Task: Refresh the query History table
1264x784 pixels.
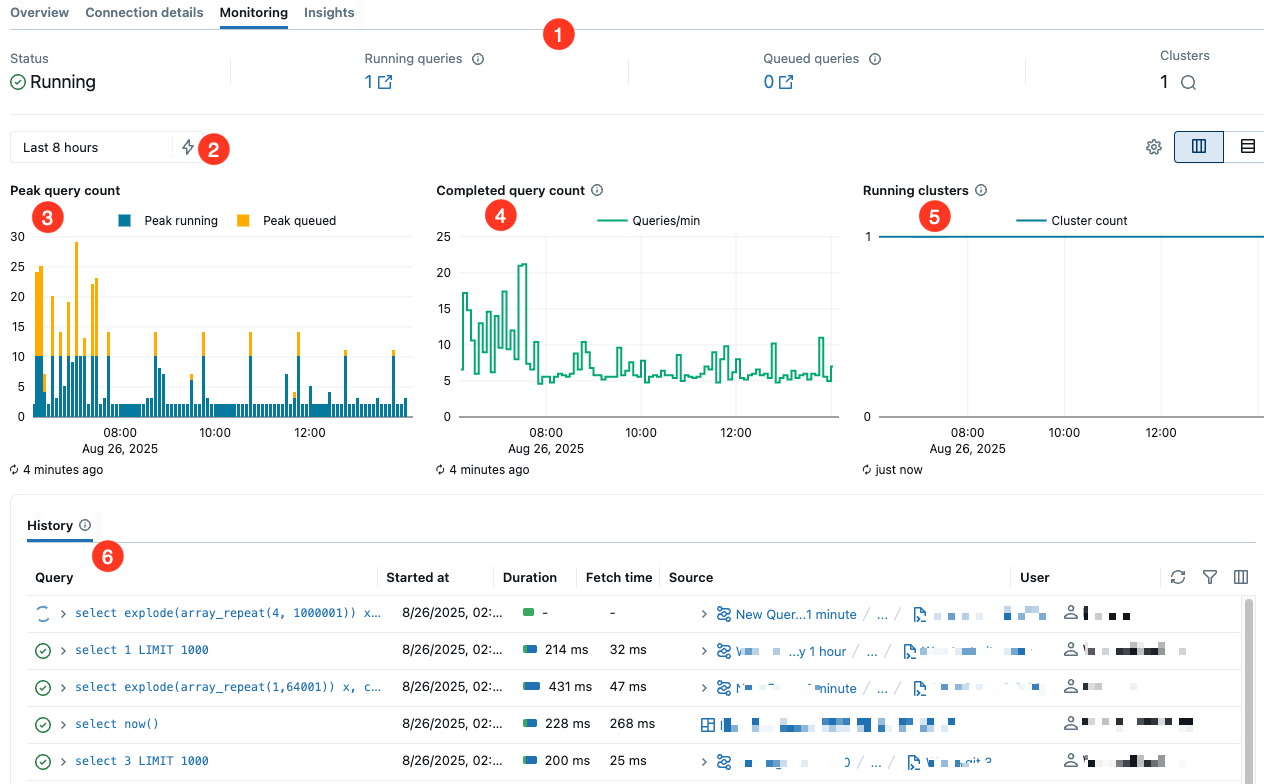Action: (x=1177, y=577)
